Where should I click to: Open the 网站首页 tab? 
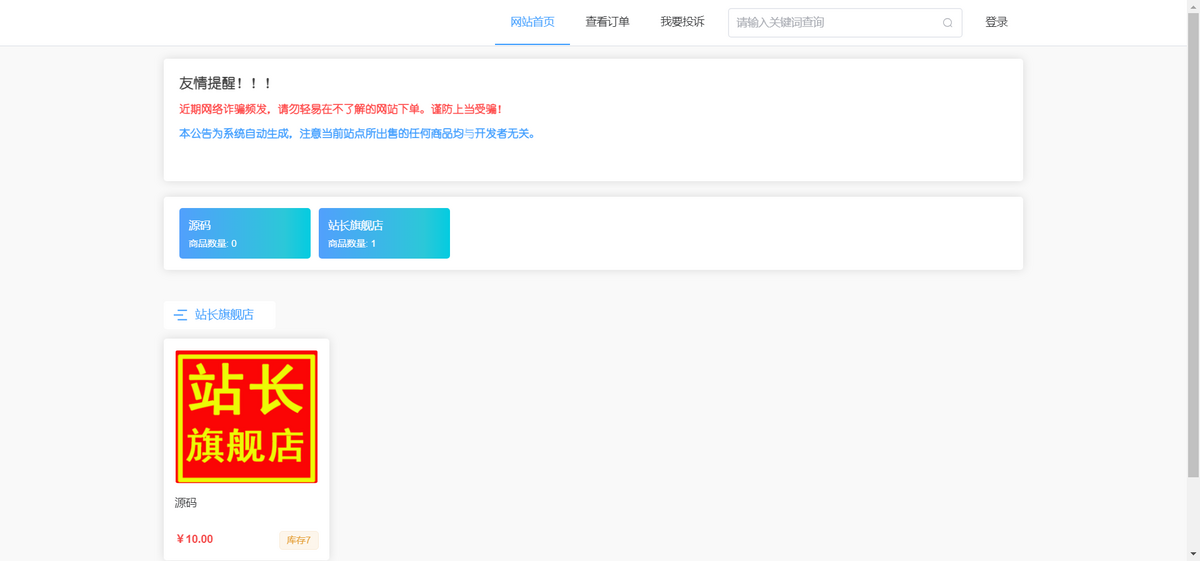coord(532,22)
